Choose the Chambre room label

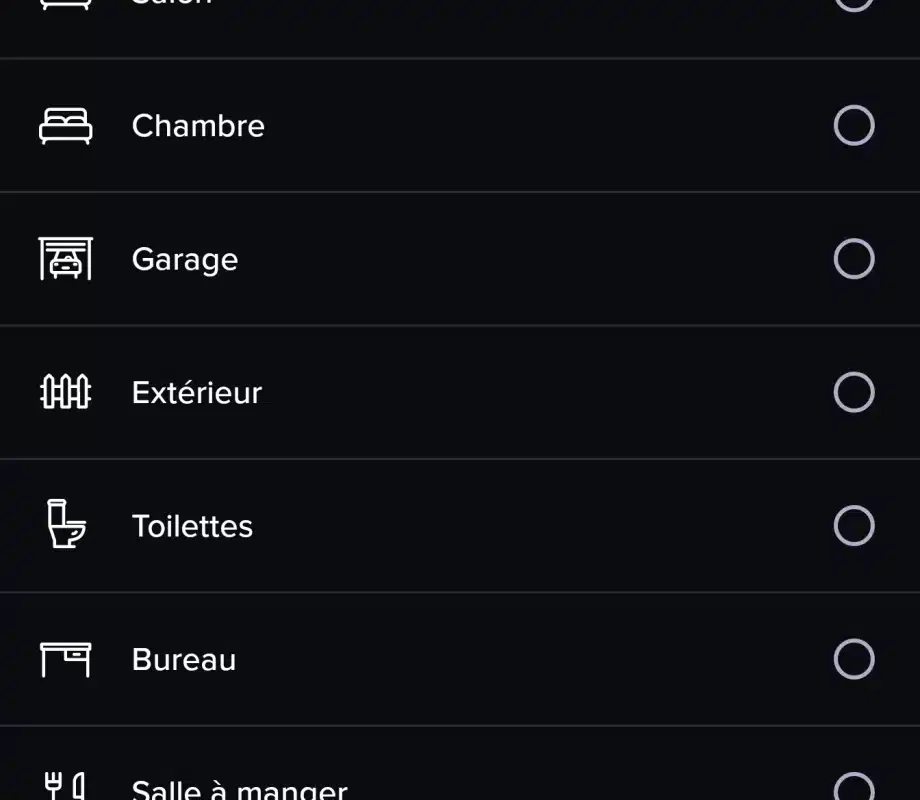point(198,126)
